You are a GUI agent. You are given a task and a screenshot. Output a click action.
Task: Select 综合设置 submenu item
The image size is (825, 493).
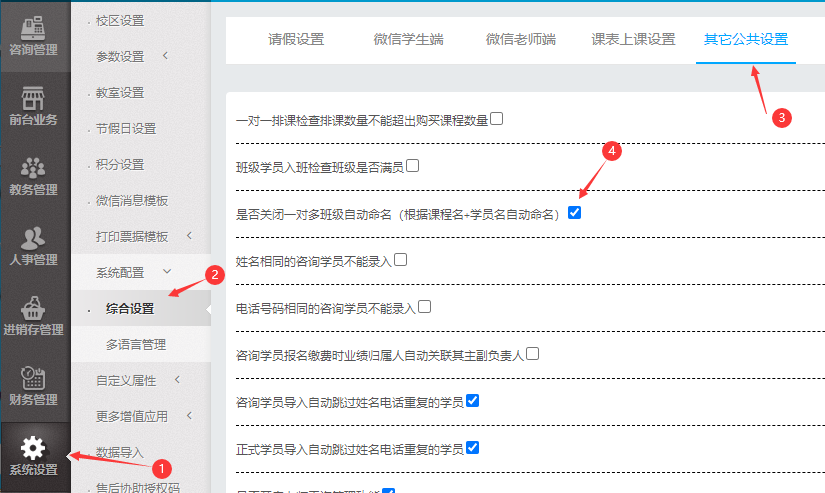130,309
